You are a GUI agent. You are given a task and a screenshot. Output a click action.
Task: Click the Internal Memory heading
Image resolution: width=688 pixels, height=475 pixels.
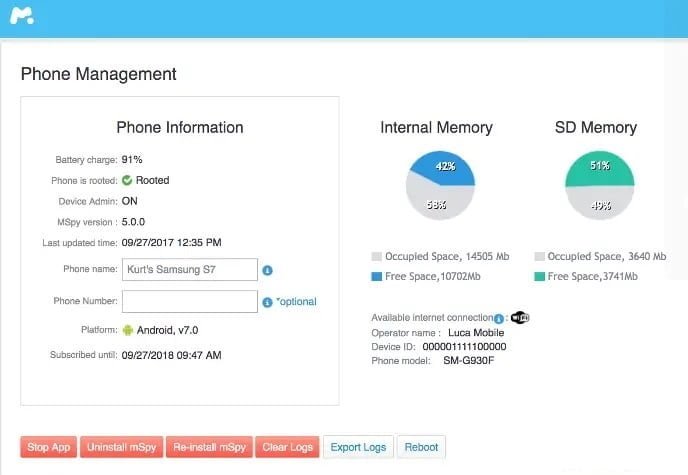point(437,128)
